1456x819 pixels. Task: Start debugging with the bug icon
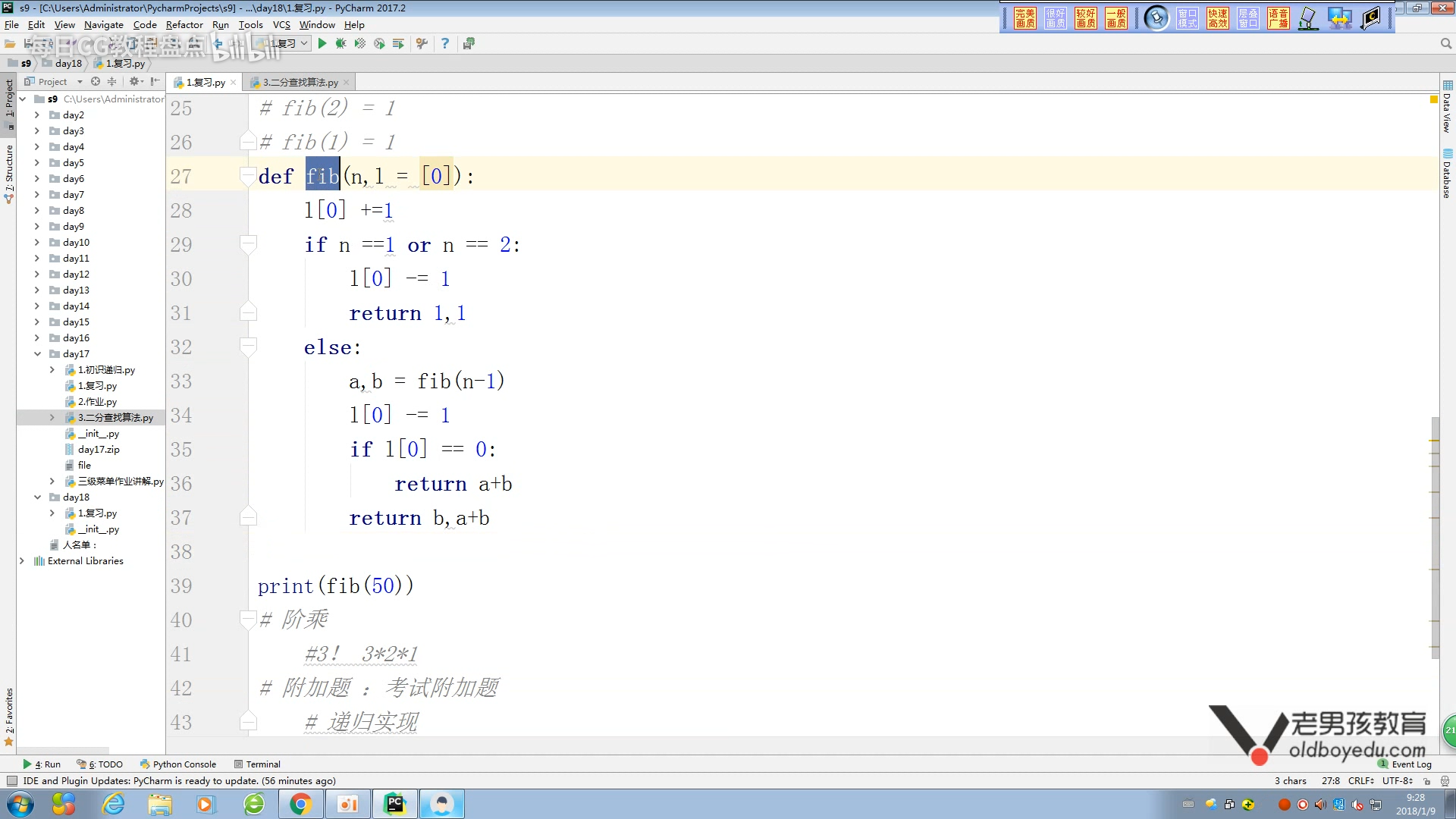coord(341,44)
